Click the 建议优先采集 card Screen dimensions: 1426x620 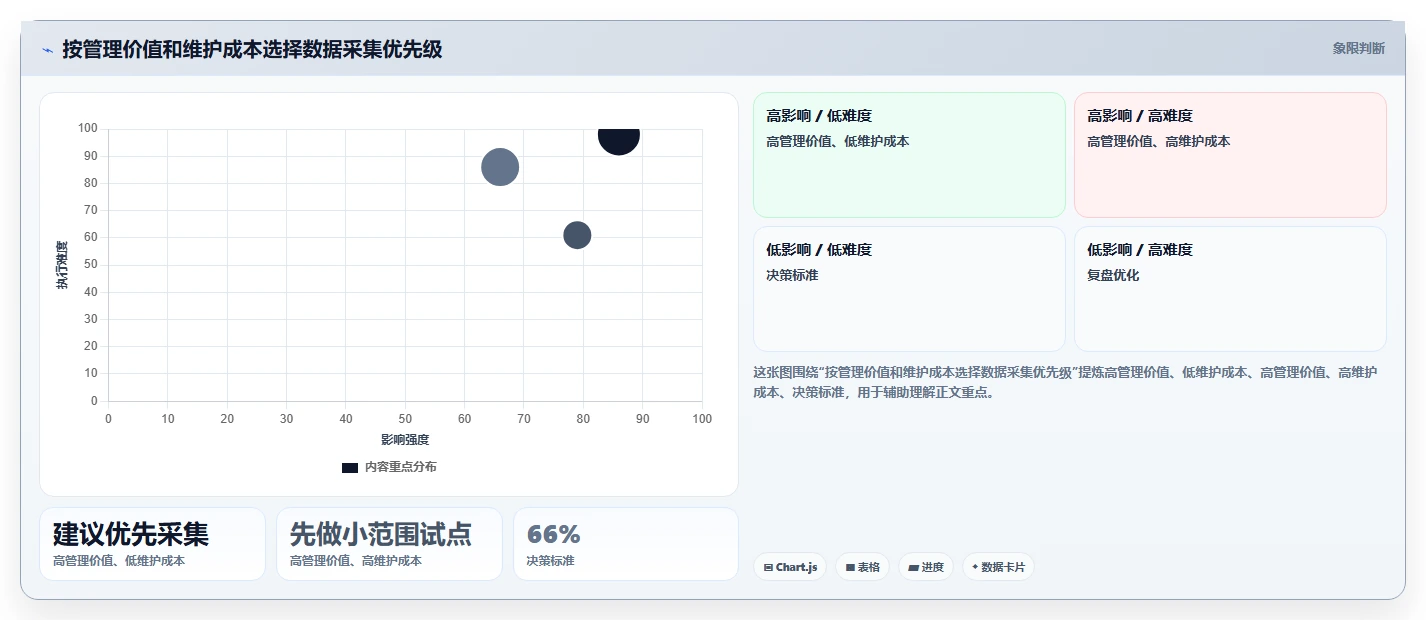(x=152, y=544)
